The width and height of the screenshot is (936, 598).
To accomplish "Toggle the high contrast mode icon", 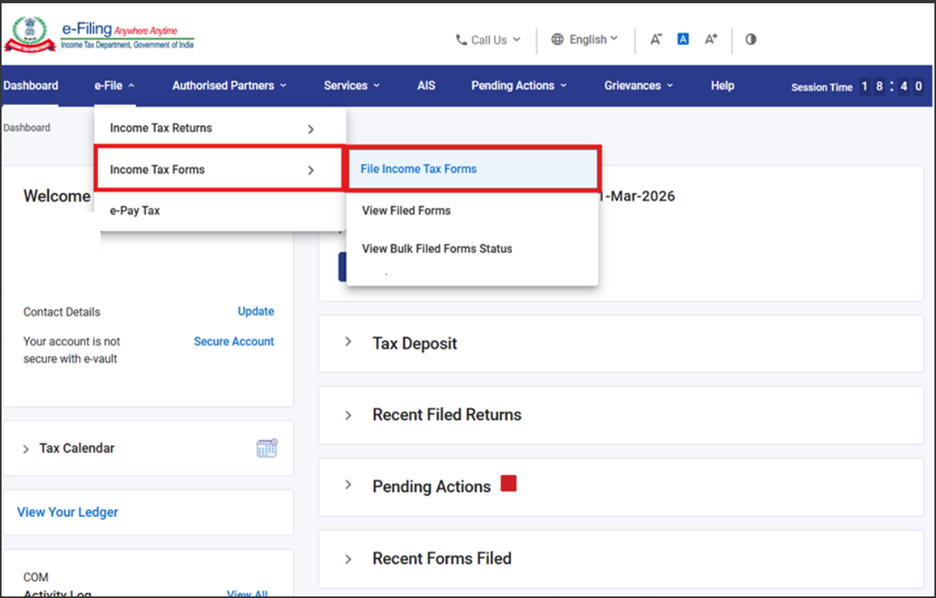I will click(751, 40).
